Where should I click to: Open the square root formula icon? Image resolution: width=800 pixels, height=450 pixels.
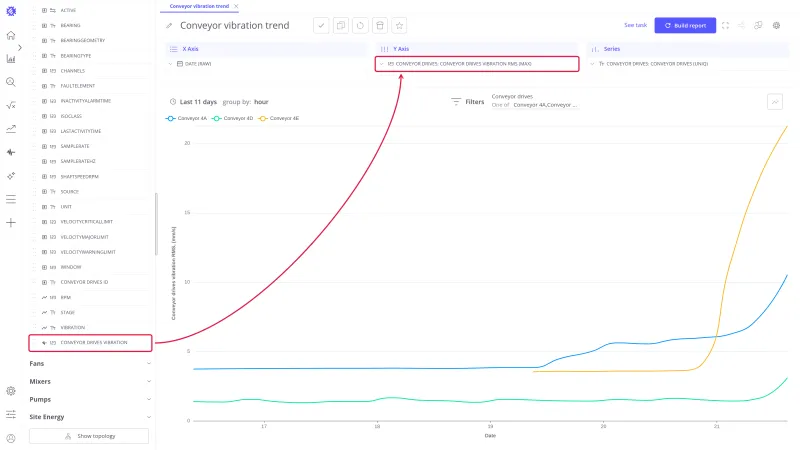pyautogui.click(x=11, y=106)
